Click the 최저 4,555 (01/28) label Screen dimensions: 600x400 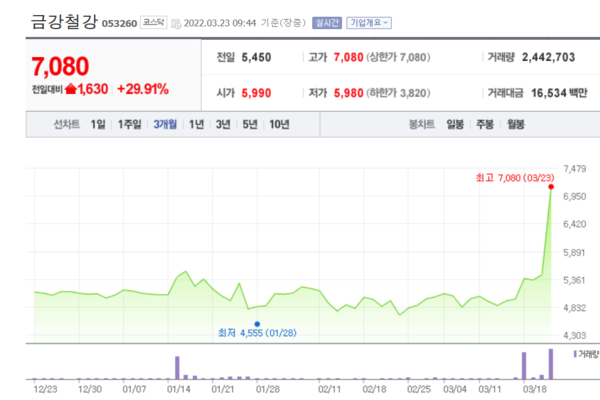[257, 333]
